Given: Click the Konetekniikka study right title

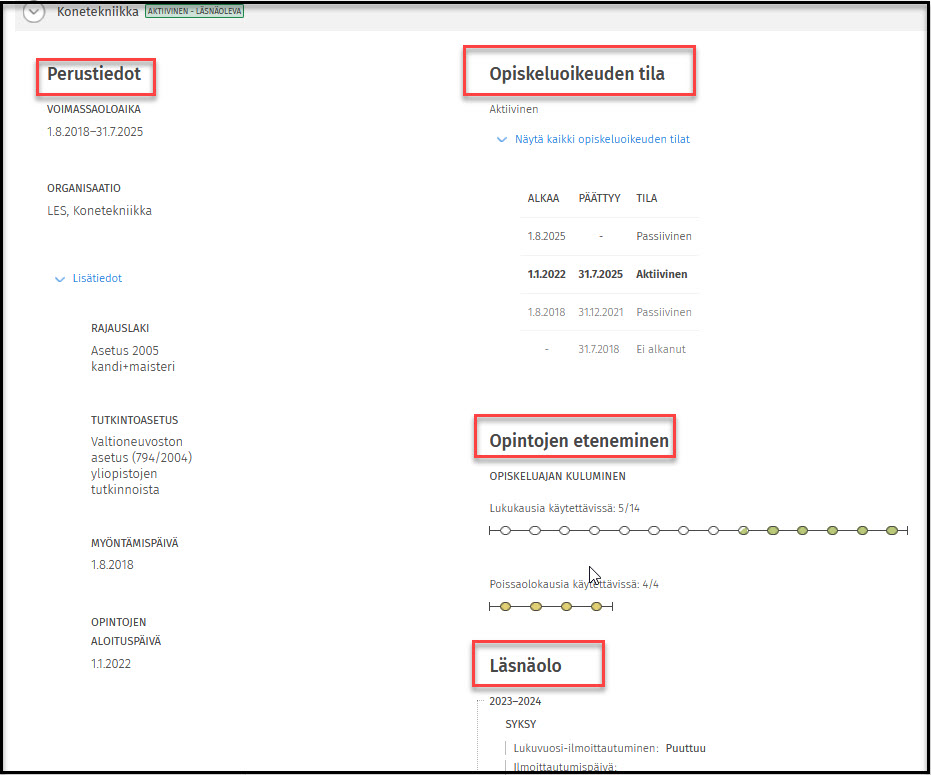Looking at the screenshot, I should 98,12.
